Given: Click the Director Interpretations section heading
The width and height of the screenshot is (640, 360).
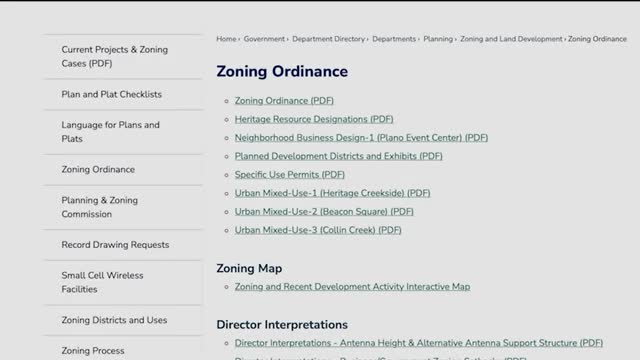Looking at the screenshot, I should pyautogui.click(x=282, y=325).
